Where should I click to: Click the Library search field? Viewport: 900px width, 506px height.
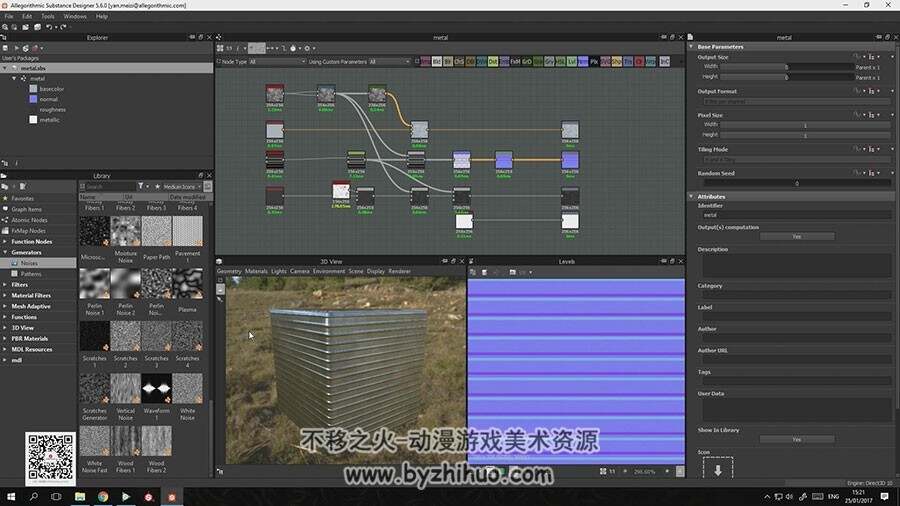(110, 186)
